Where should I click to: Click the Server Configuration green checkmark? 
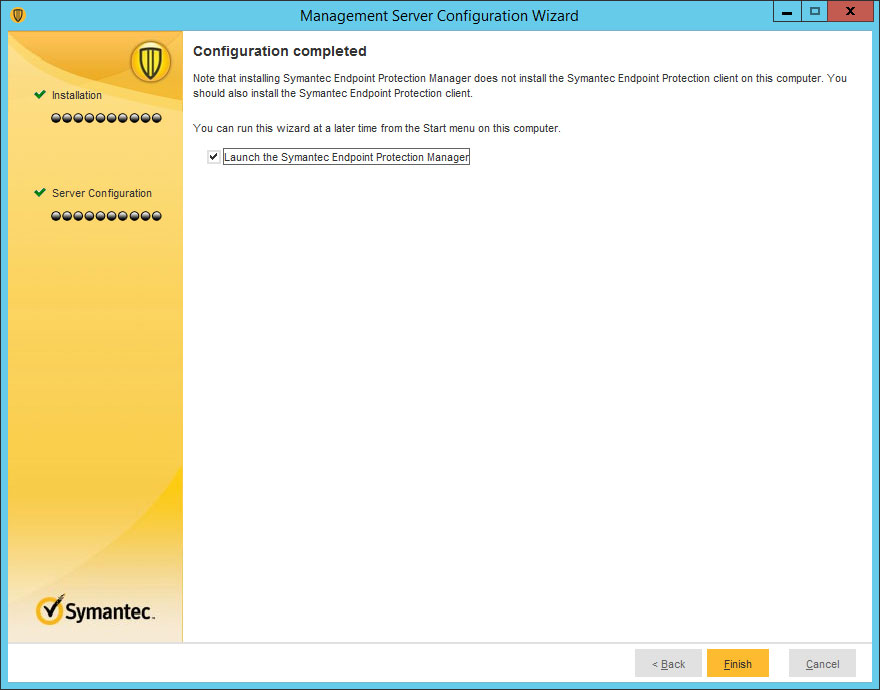pos(40,193)
